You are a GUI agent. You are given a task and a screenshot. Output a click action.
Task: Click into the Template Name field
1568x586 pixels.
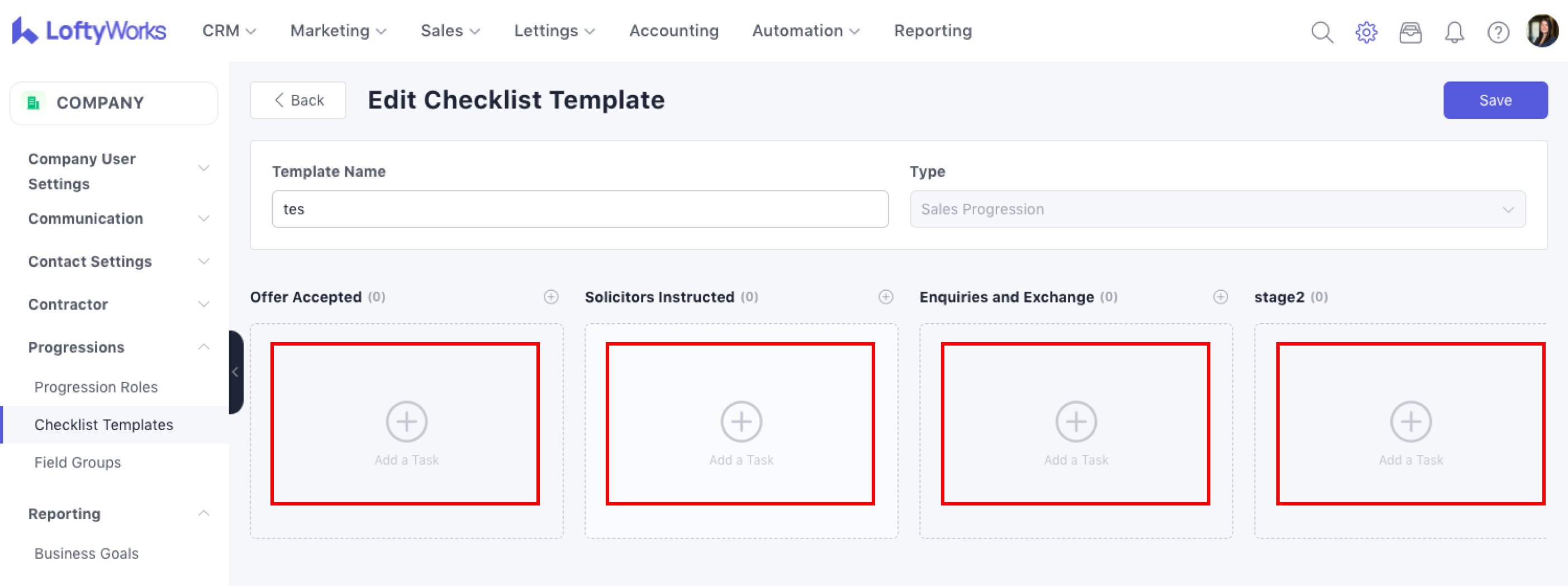coord(579,209)
